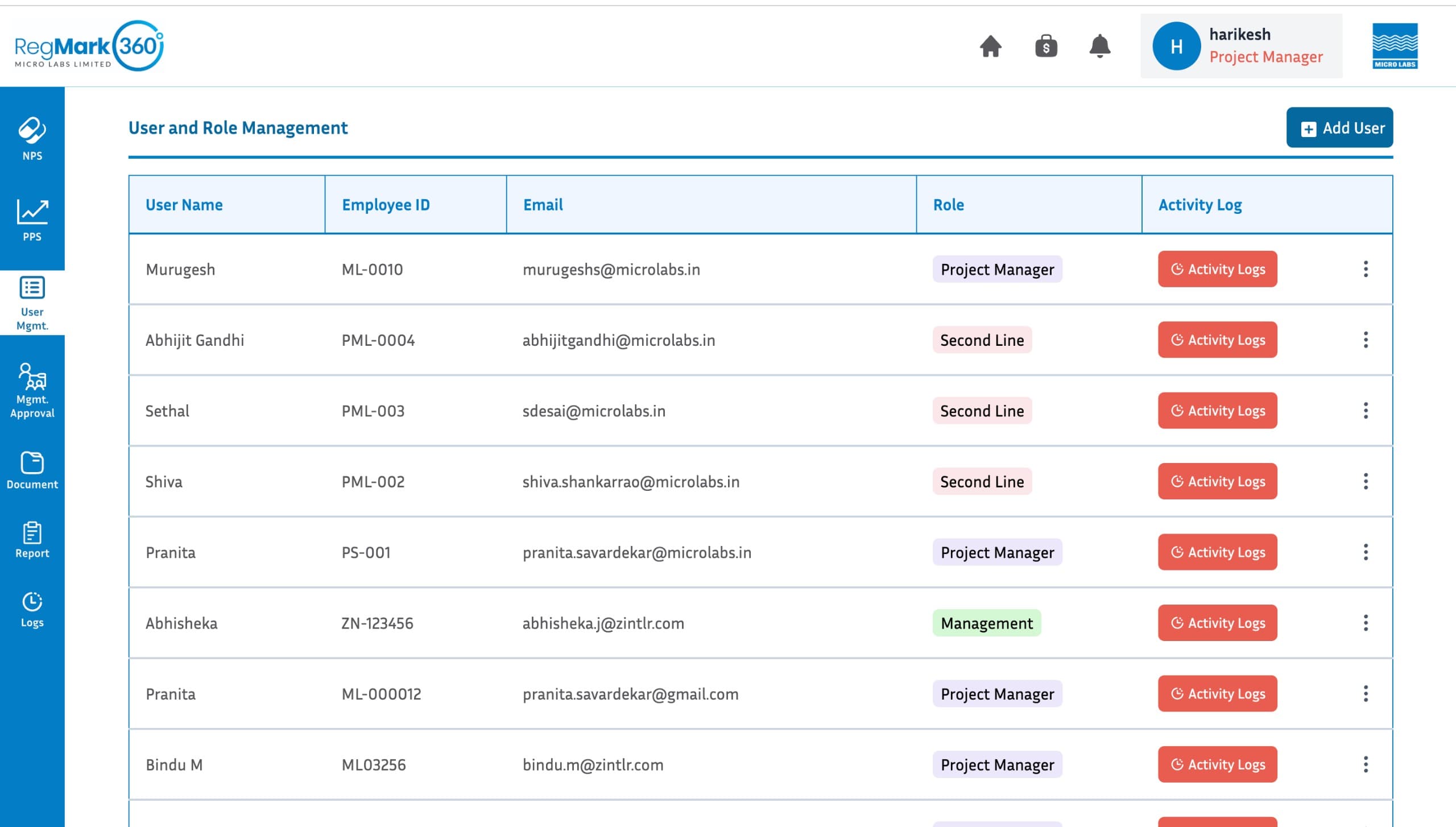
Task: Open three-dot menu for Abhijit Gandhi
Action: (x=1365, y=340)
